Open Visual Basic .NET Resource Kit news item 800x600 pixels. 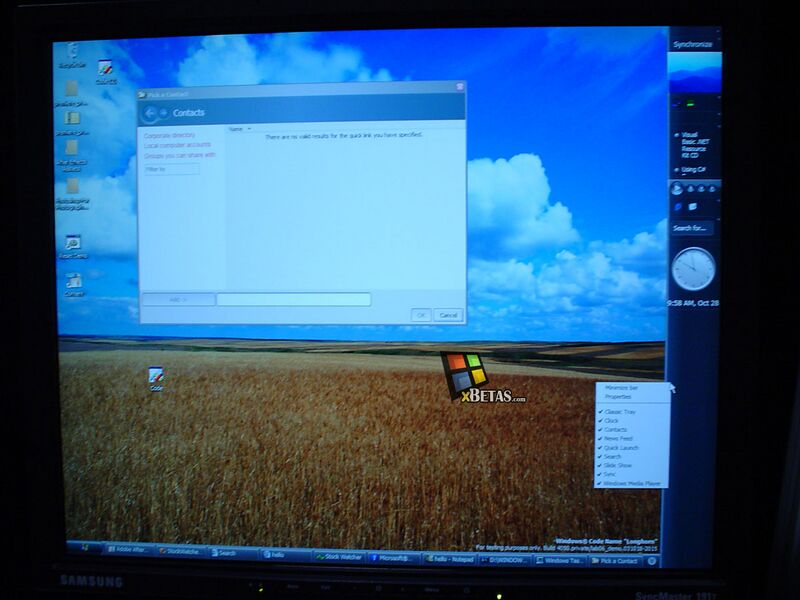(x=693, y=145)
